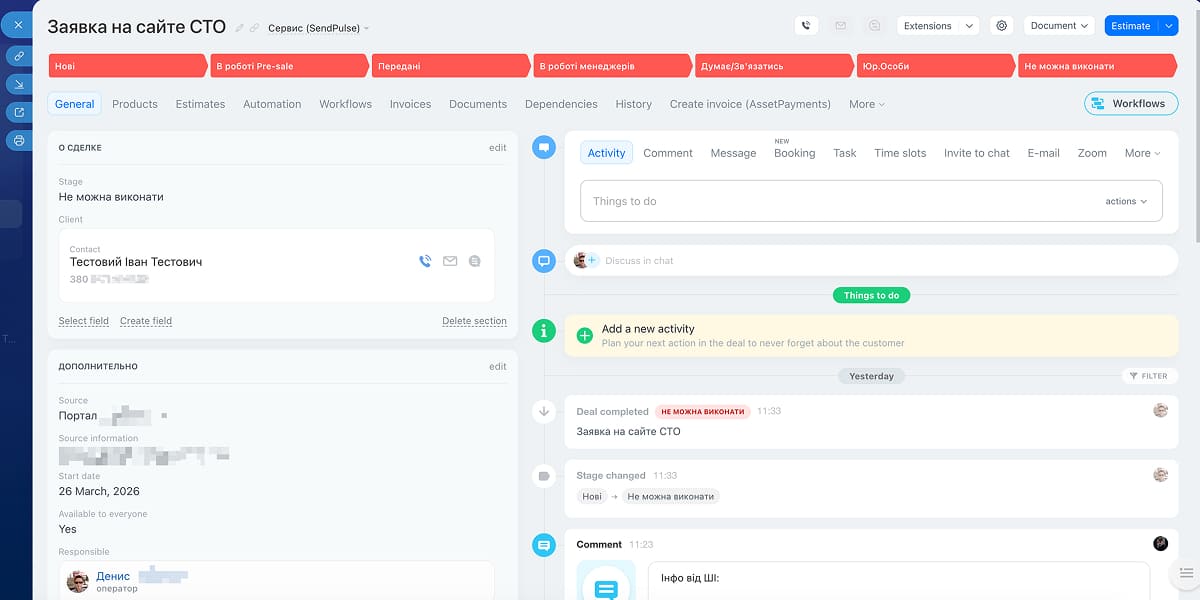Edit deal title with the pencil icon
1200x600 pixels.
(x=239, y=28)
